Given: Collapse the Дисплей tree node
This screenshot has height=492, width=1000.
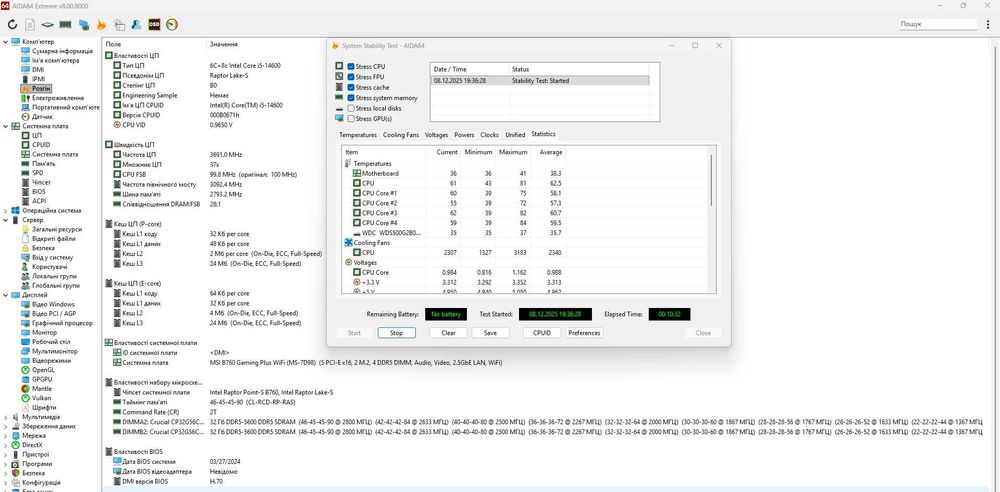Looking at the screenshot, I should point(6,295).
